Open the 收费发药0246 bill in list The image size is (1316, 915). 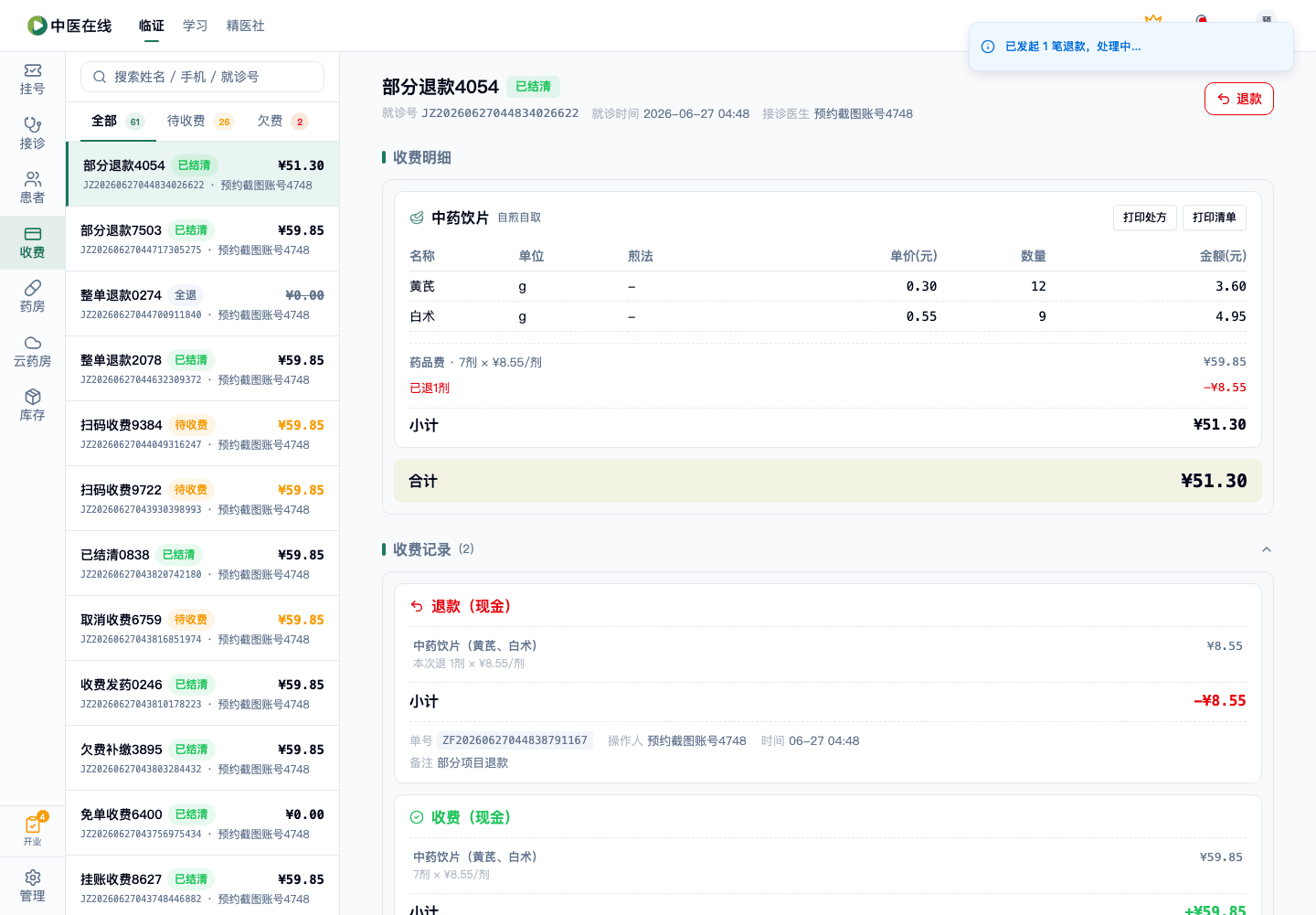tap(203, 693)
